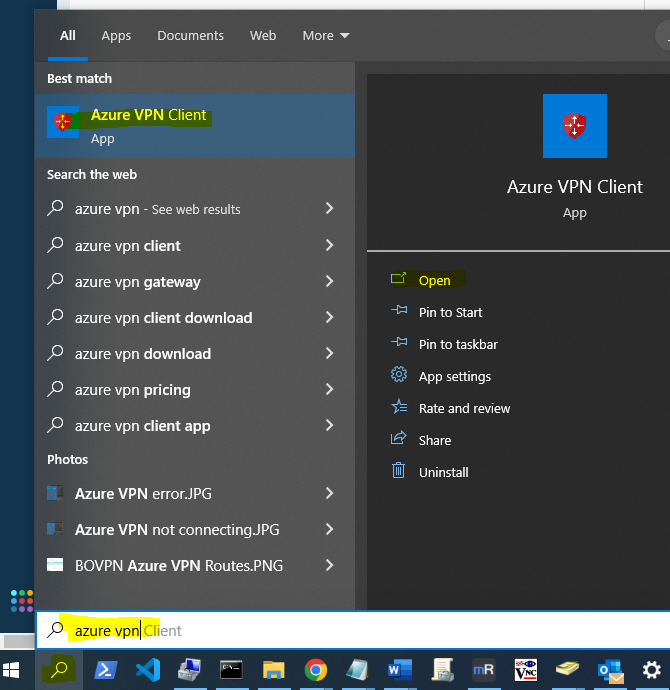This screenshot has height=690, width=670.
Task: Open VNC viewer from the taskbar
Action: 526,670
